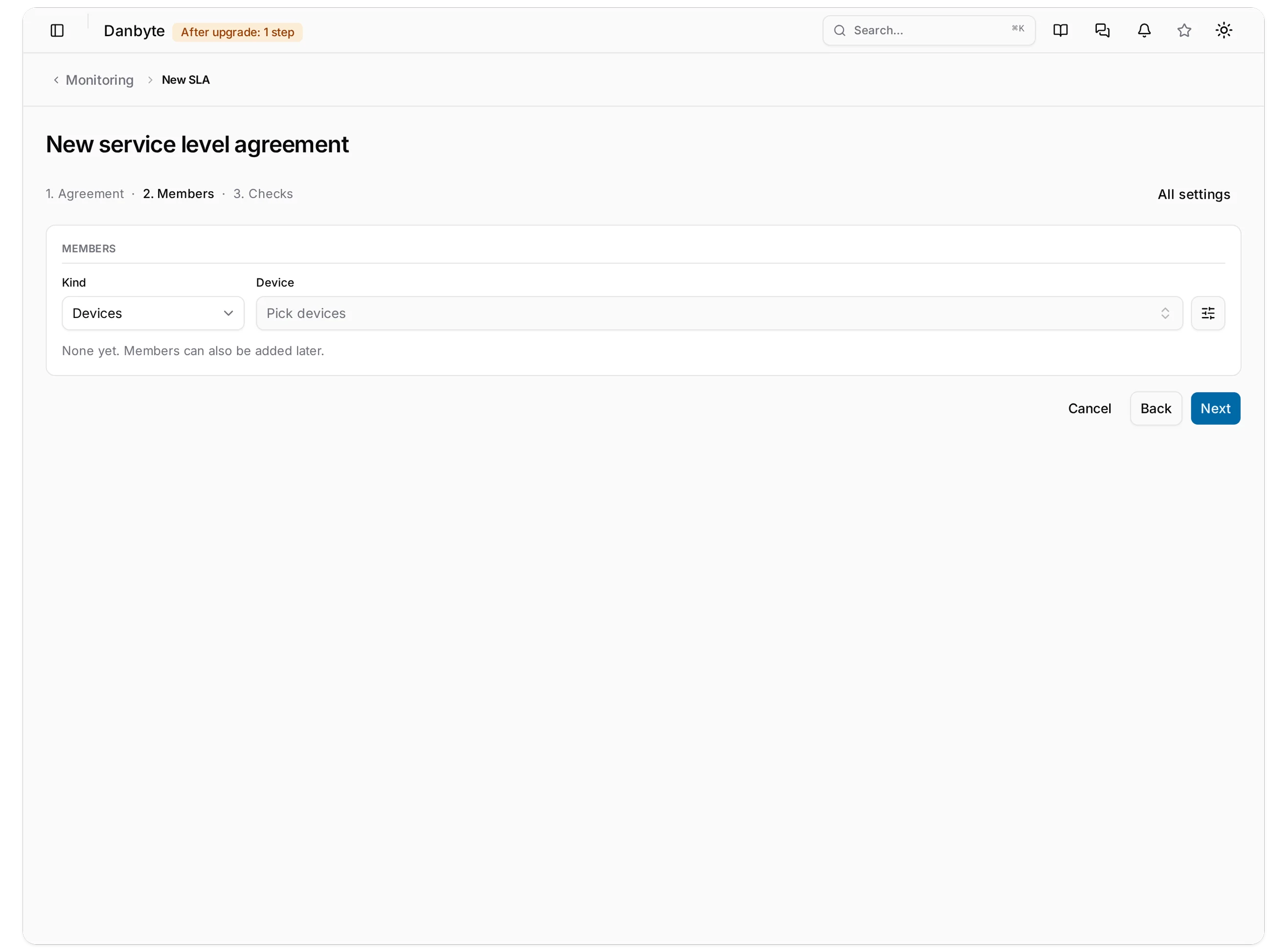Click the Device field label

point(275,282)
